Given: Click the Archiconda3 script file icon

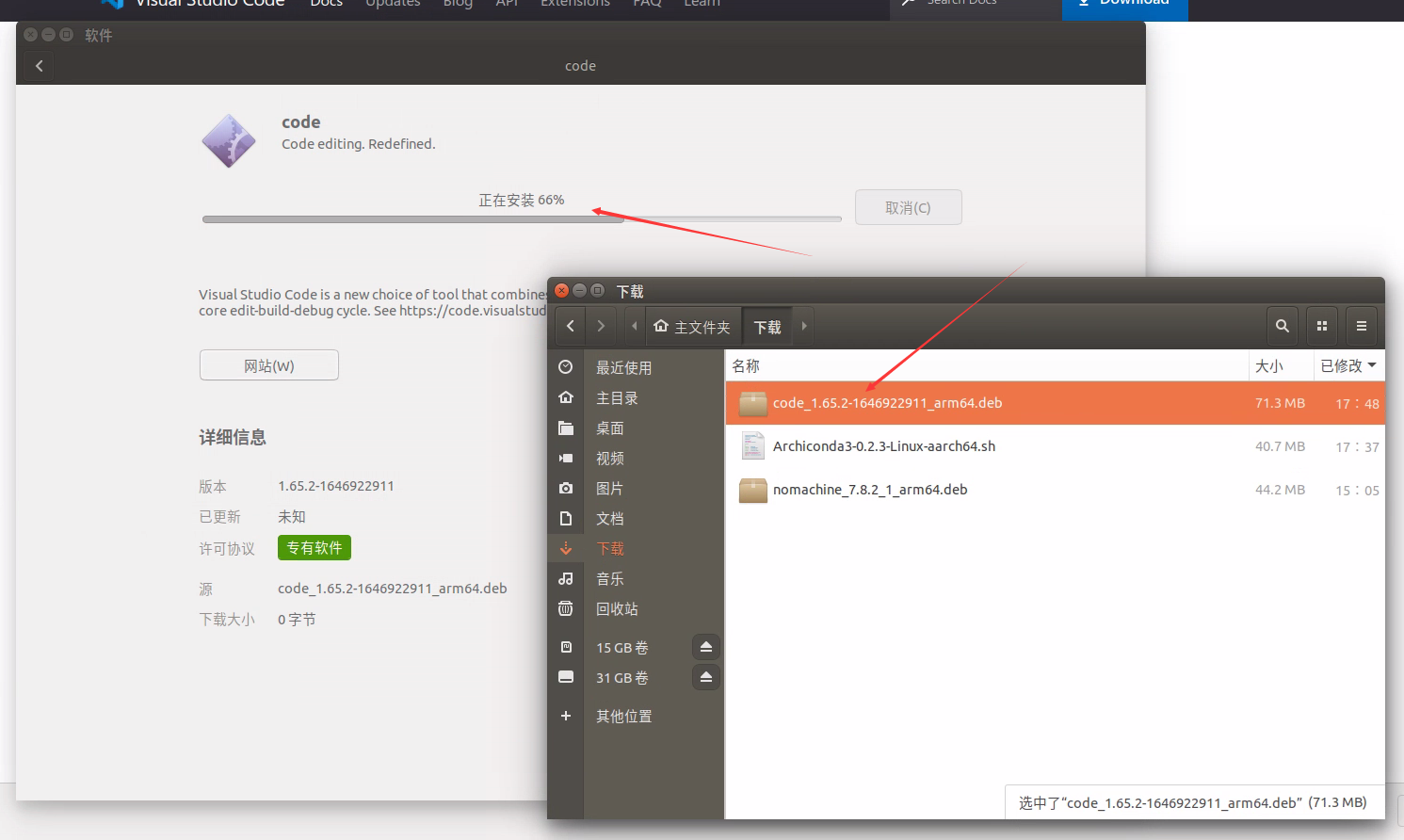Looking at the screenshot, I should pos(752,445).
